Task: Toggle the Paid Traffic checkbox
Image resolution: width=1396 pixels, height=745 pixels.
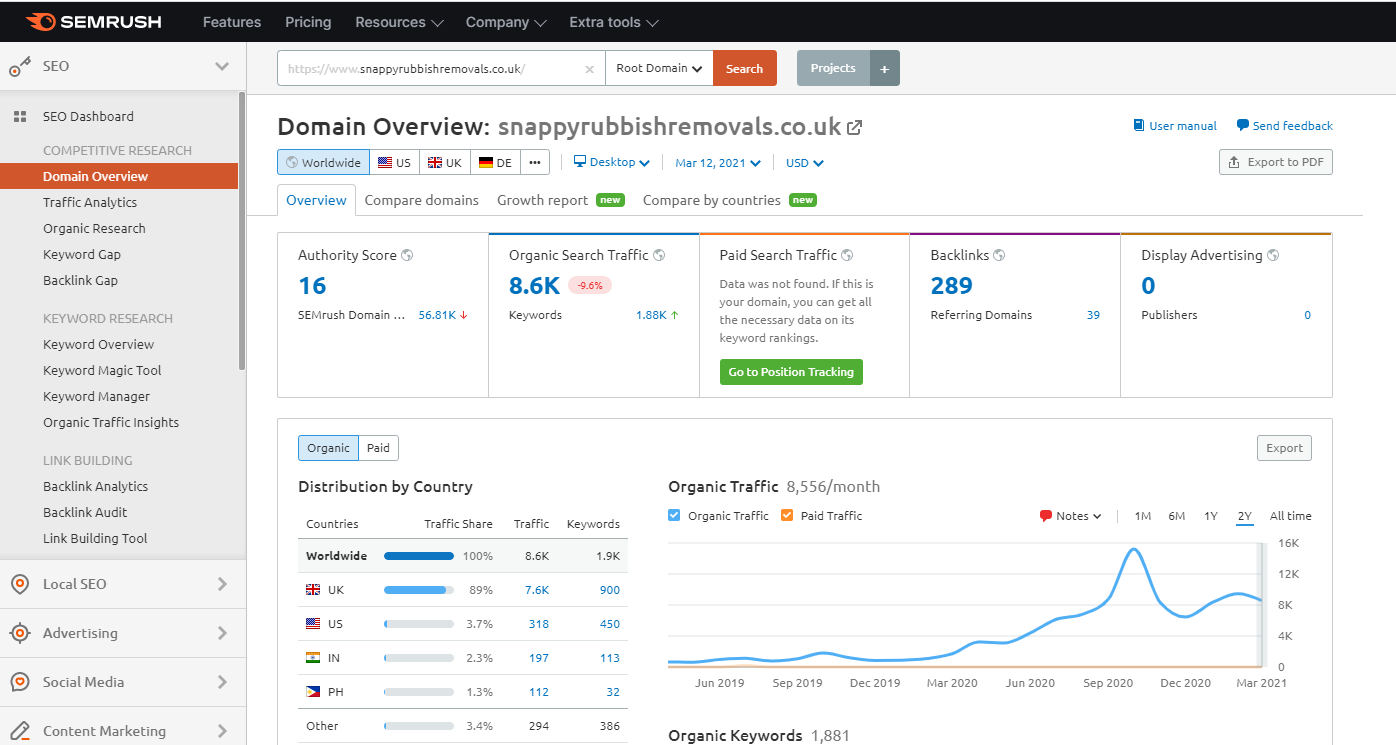Action: point(786,516)
